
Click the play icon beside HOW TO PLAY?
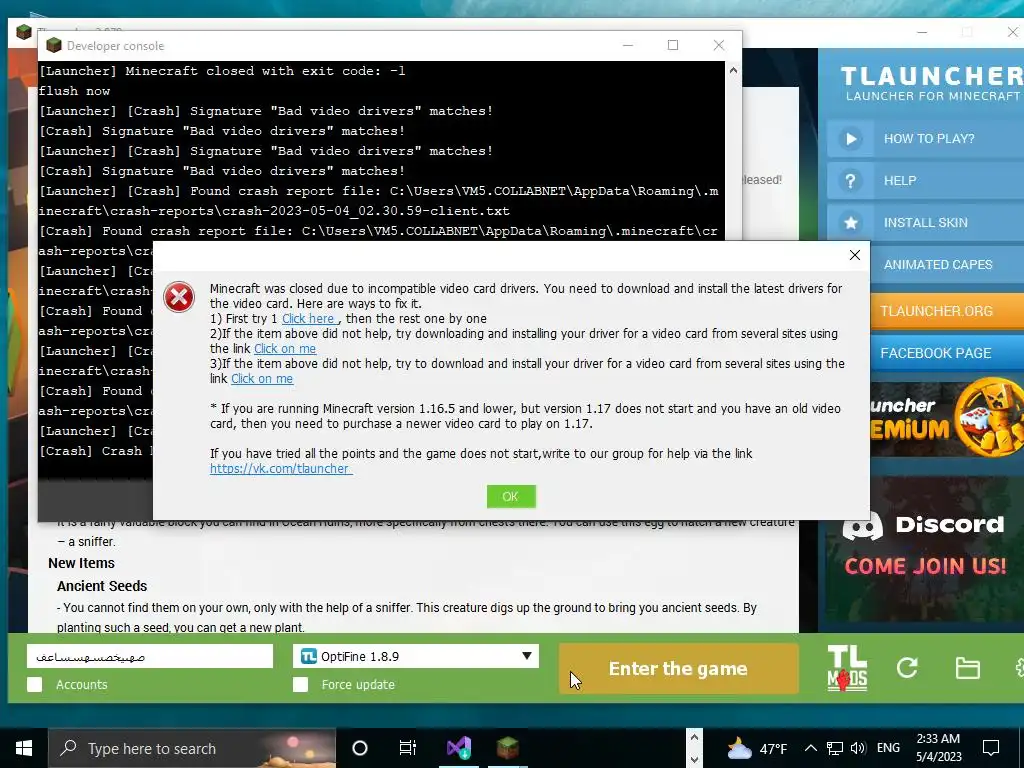(x=850, y=138)
